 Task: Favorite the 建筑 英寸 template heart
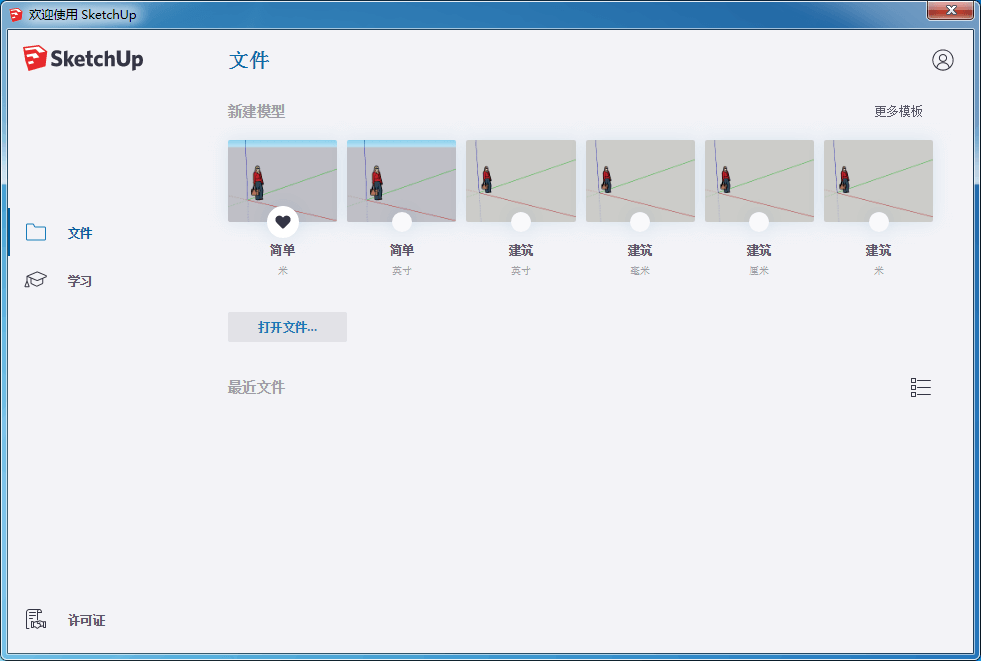coord(520,221)
